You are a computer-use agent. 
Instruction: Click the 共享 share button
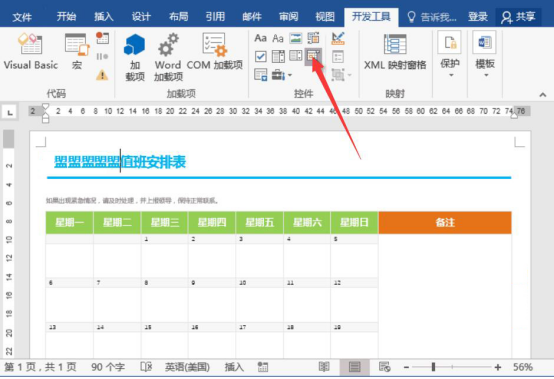pos(518,17)
